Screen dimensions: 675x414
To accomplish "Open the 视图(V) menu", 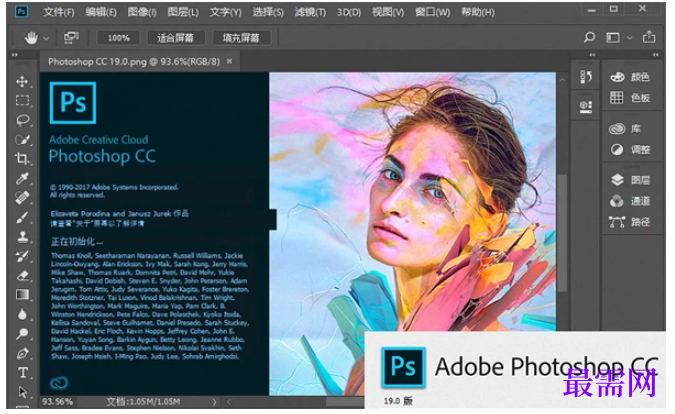I will click(388, 12).
